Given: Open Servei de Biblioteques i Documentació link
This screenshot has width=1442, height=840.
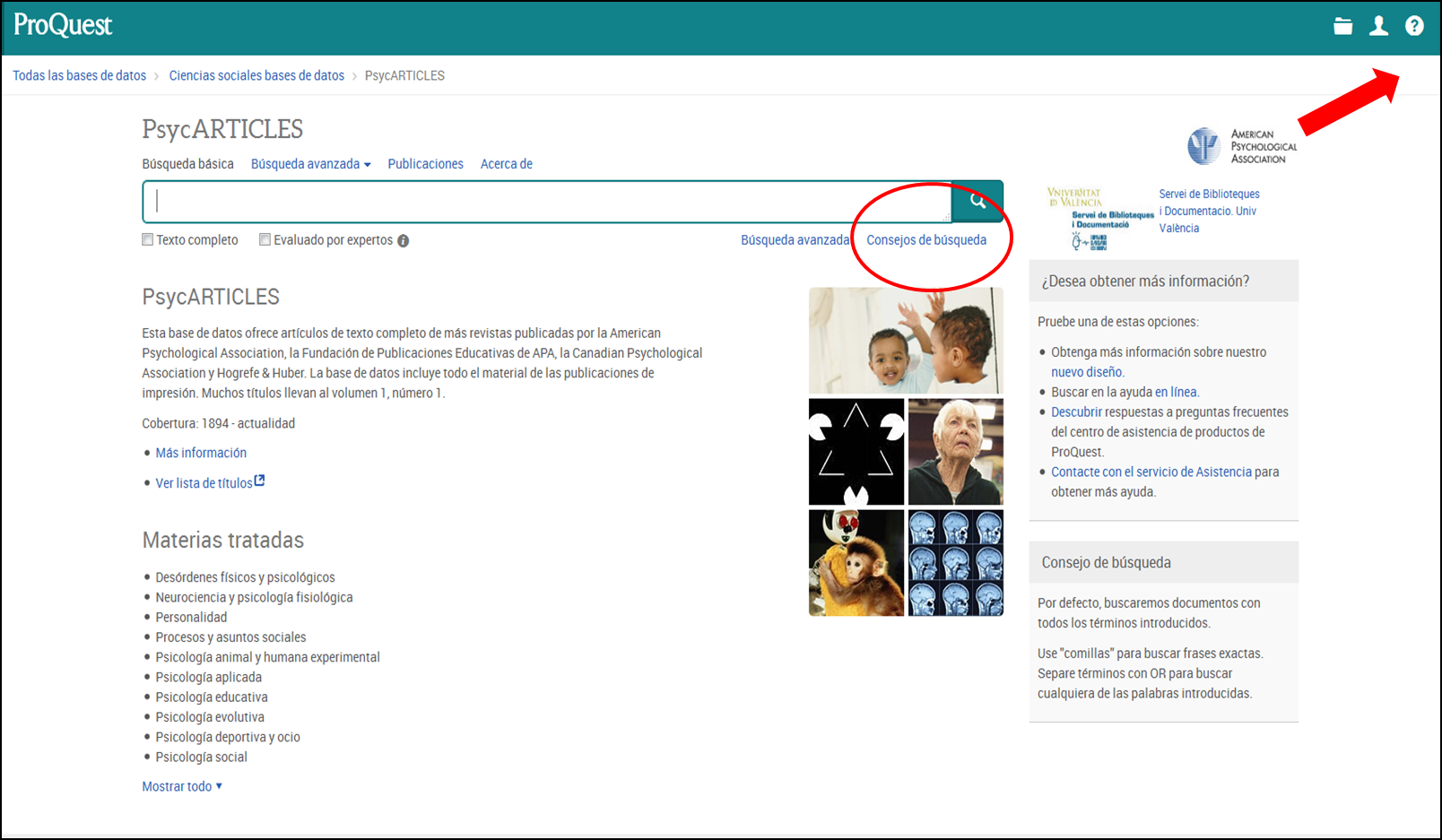Looking at the screenshot, I should tap(1209, 211).
